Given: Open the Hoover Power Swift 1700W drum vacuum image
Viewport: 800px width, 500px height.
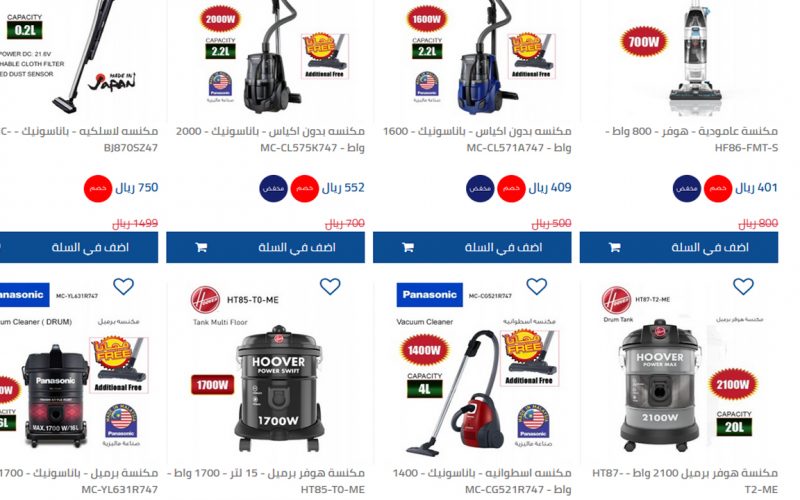Looking at the screenshot, I should [x=279, y=388].
